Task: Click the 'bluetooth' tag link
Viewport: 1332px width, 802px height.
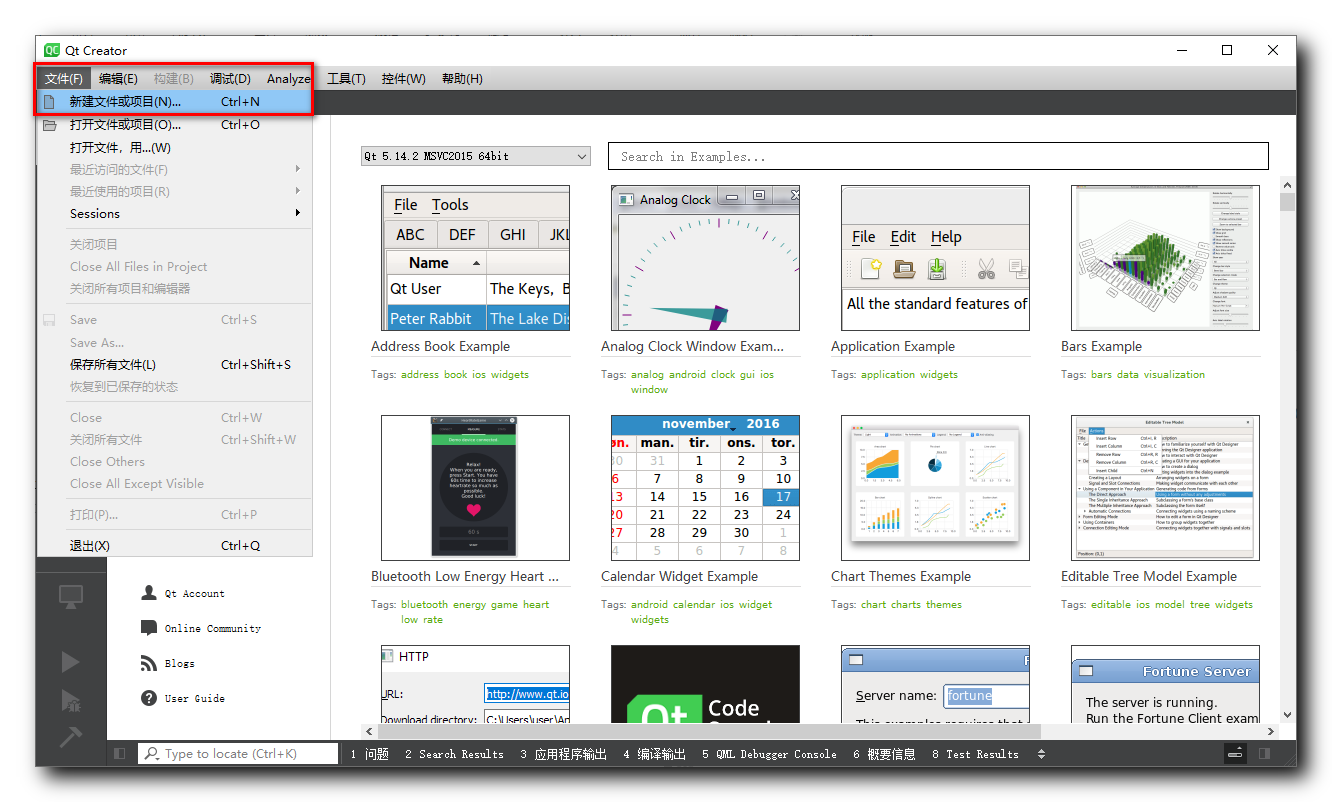Action: [425, 604]
